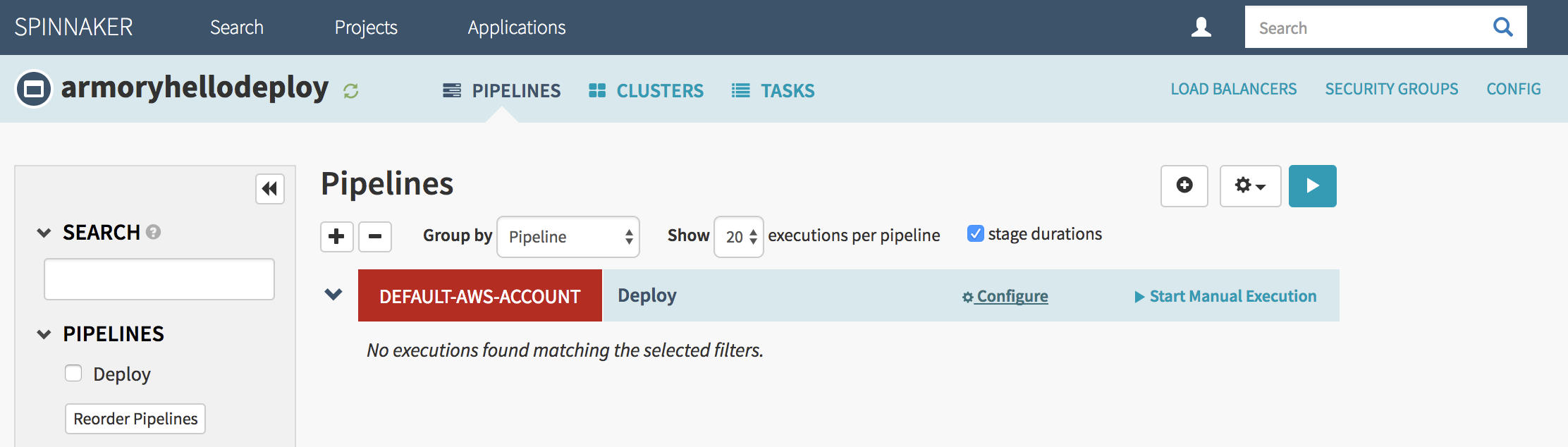The width and height of the screenshot is (1568, 447).
Task: Open the gear configure dropdown menu
Action: click(x=1250, y=185)
